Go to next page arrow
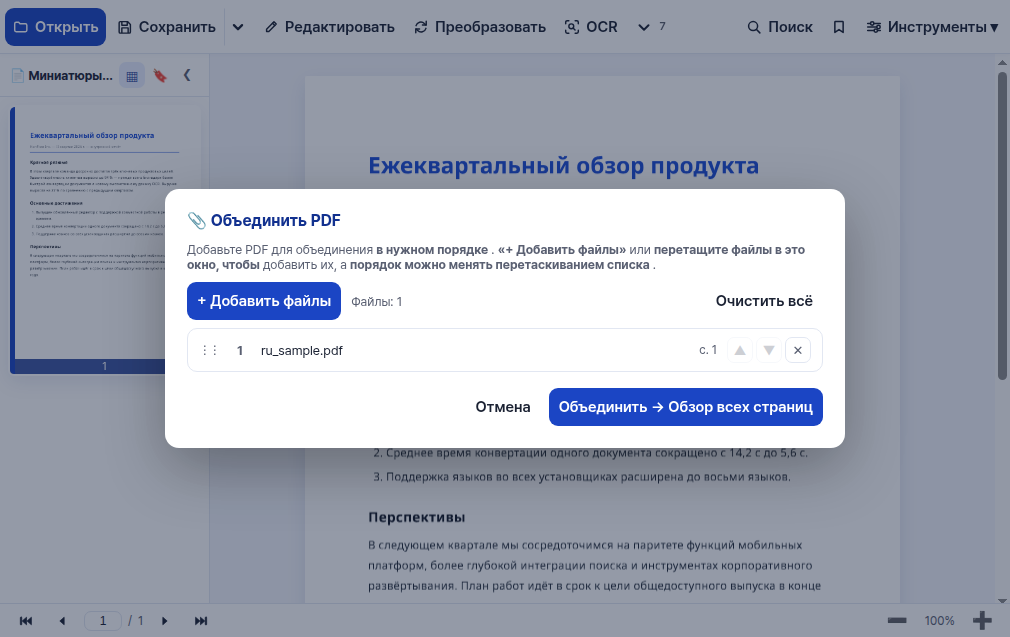Image resolution: width=1010 pixels, height=637 pixels. (x=164, y=621)
